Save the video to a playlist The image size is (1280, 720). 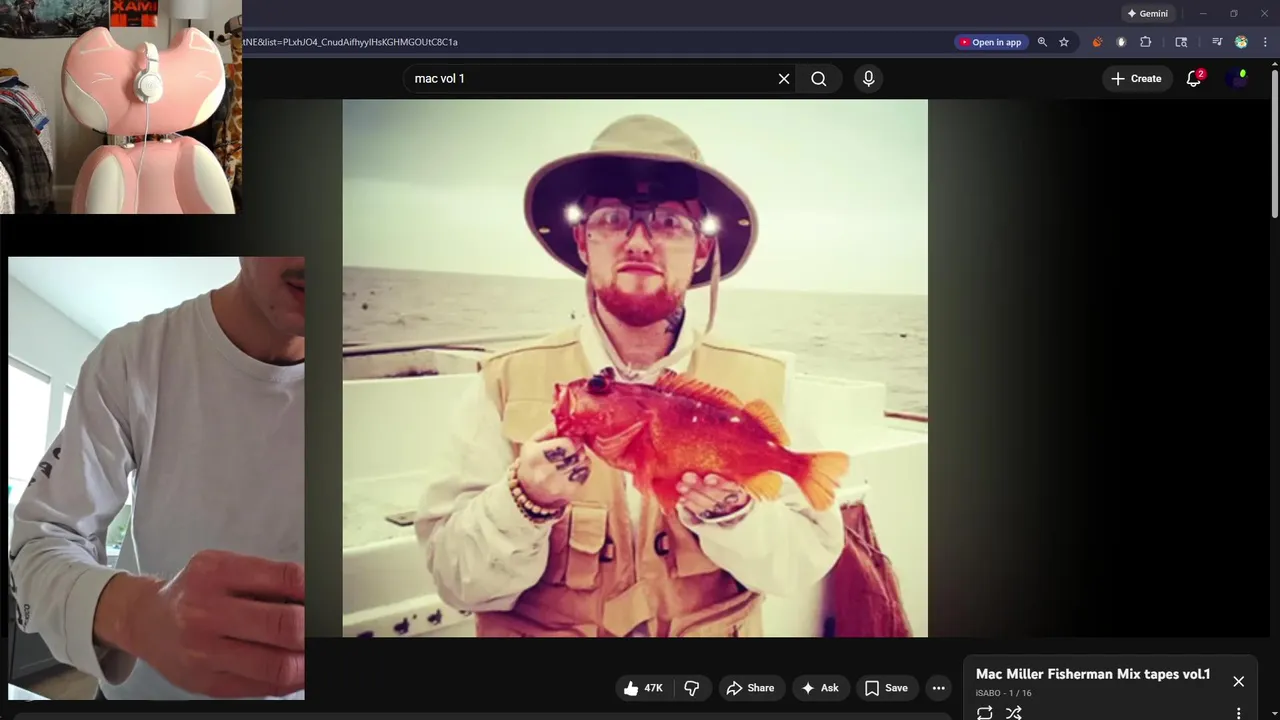click(887, 688)
